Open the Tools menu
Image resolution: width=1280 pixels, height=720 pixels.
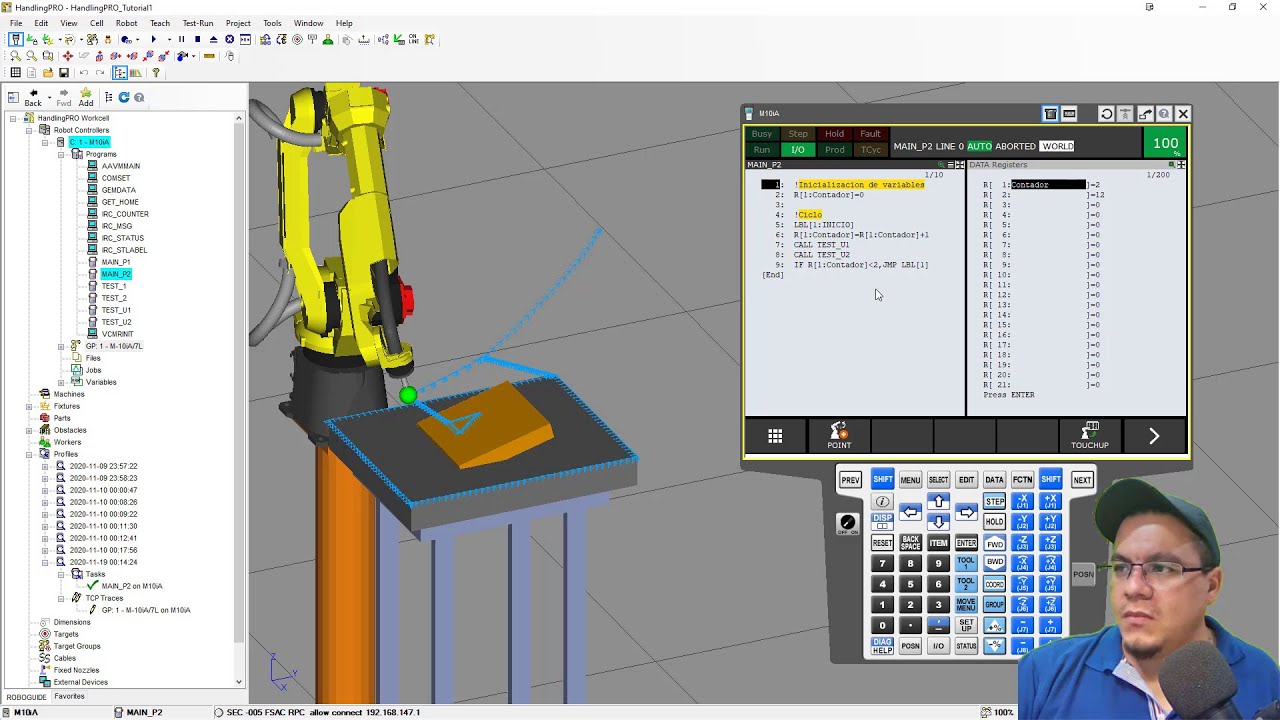272,23
